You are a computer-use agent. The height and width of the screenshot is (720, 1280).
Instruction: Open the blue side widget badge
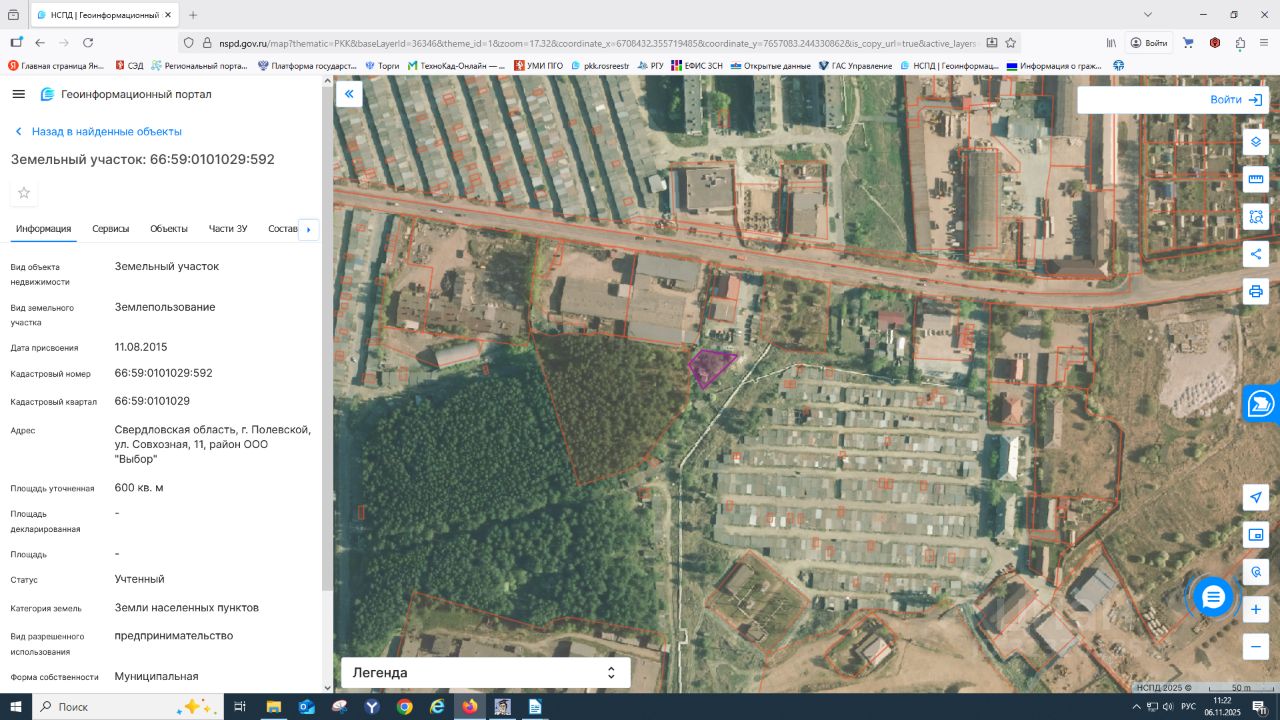pyautogui.click(x=1262, y=404)
